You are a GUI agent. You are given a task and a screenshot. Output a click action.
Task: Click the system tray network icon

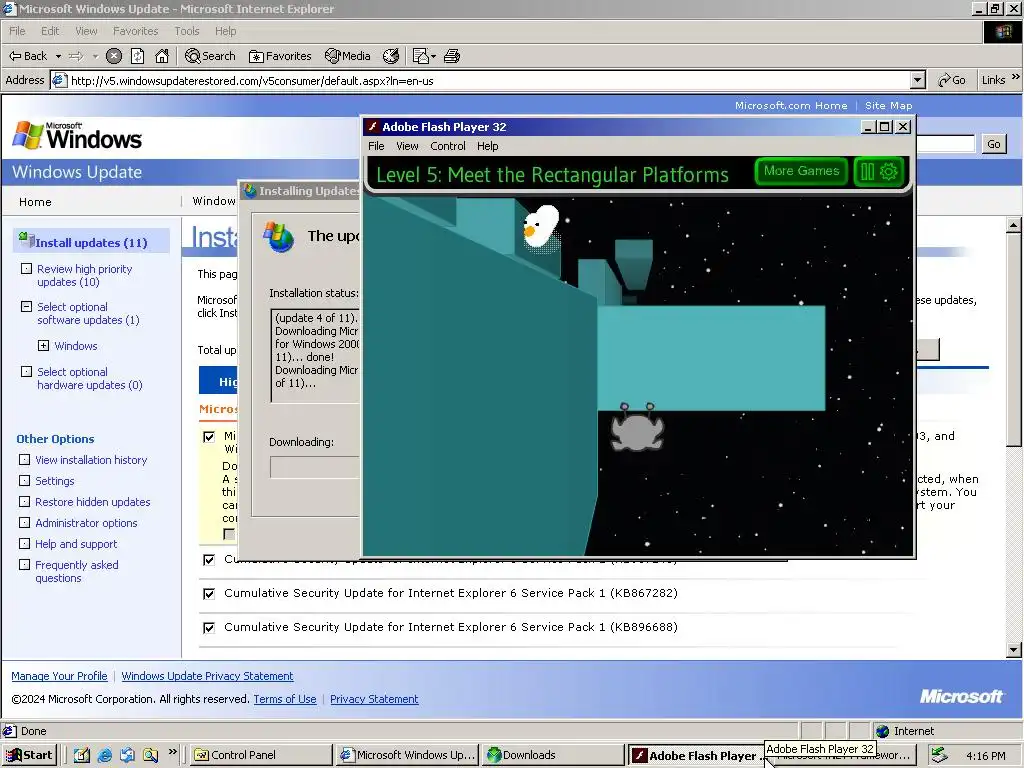coord(939,755)
